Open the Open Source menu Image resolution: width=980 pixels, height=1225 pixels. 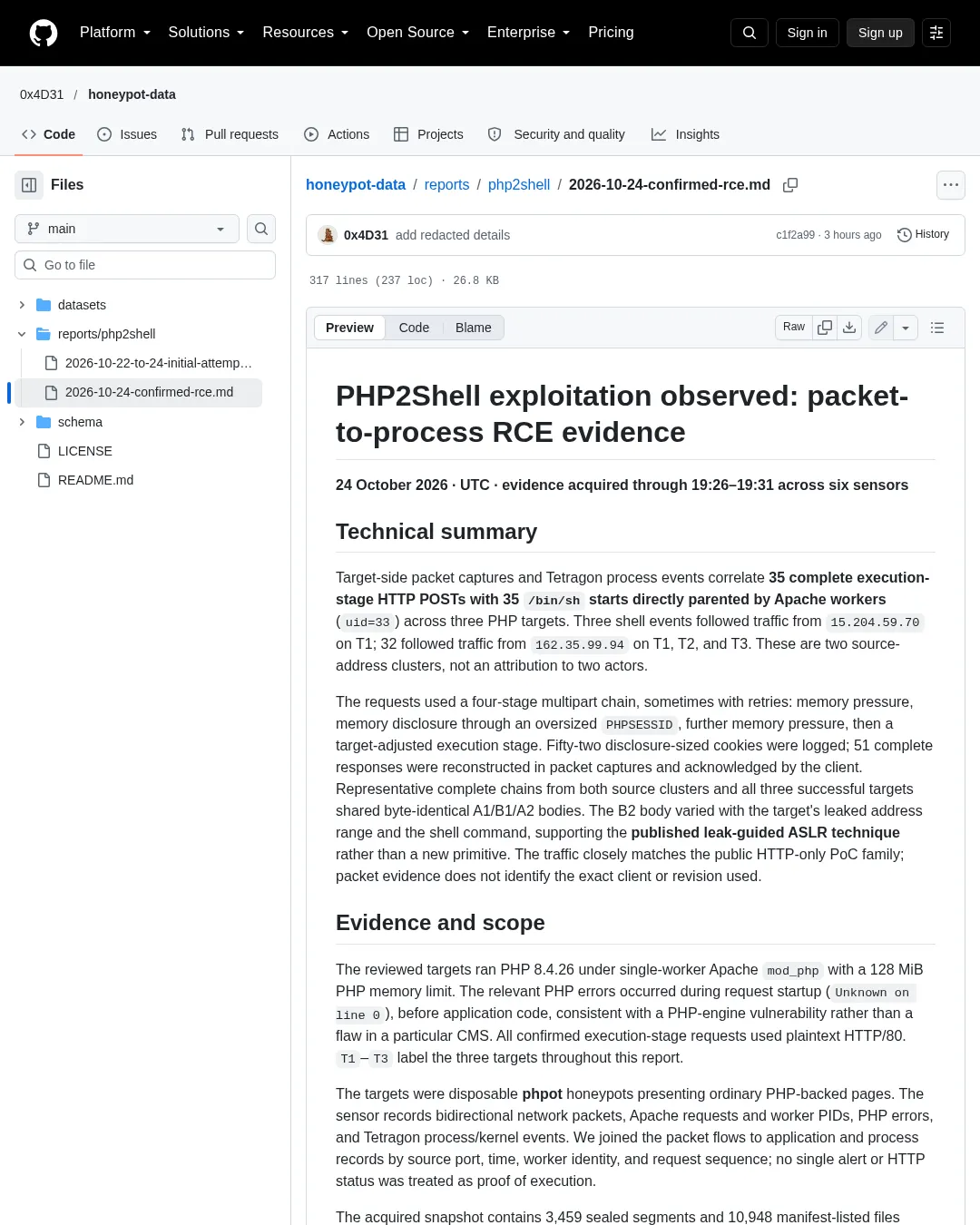[418, 33]
